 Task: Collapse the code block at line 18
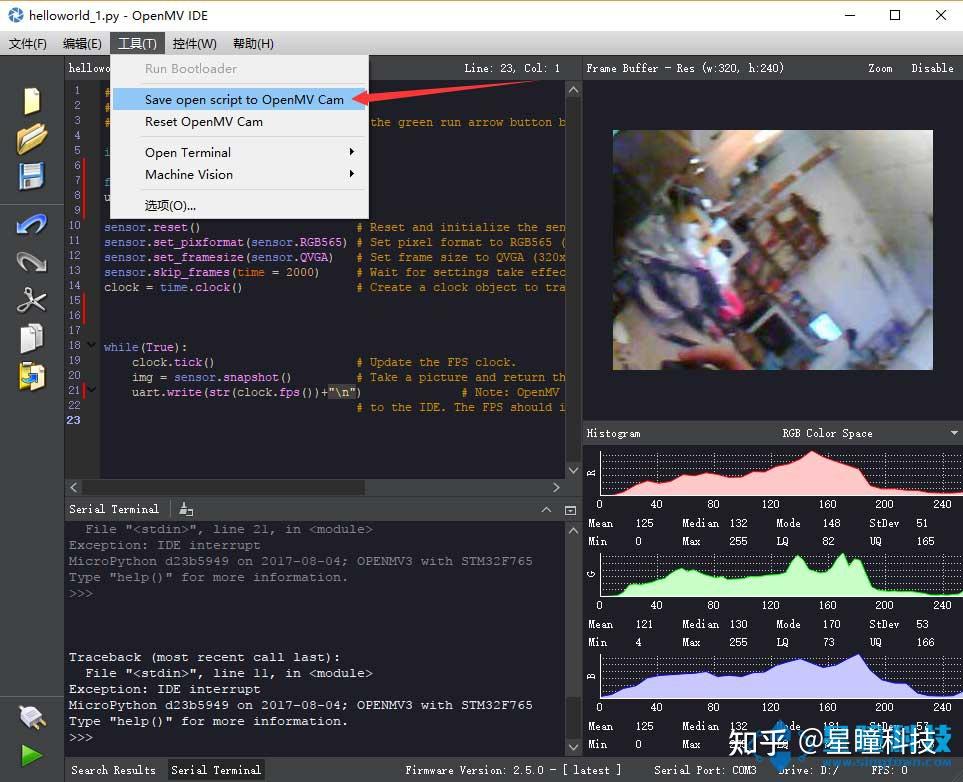(x=92, y=346)
